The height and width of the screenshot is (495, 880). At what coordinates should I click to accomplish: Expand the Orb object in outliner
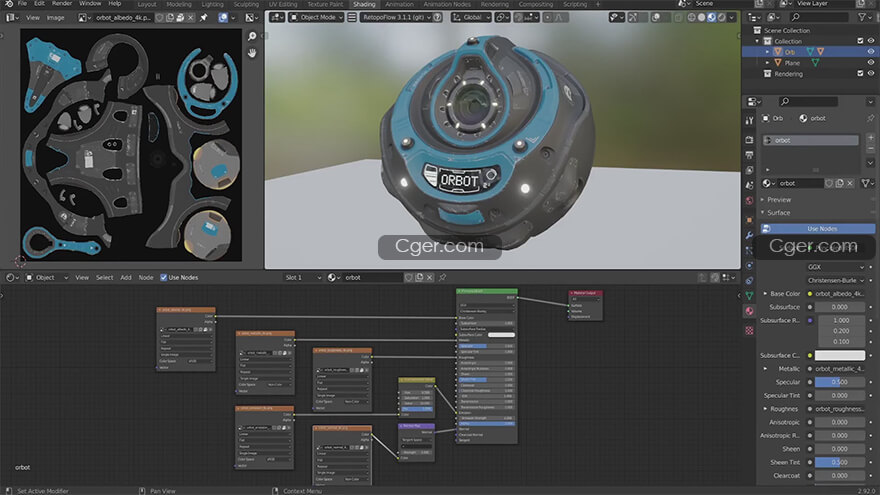(x=768, y=52)
